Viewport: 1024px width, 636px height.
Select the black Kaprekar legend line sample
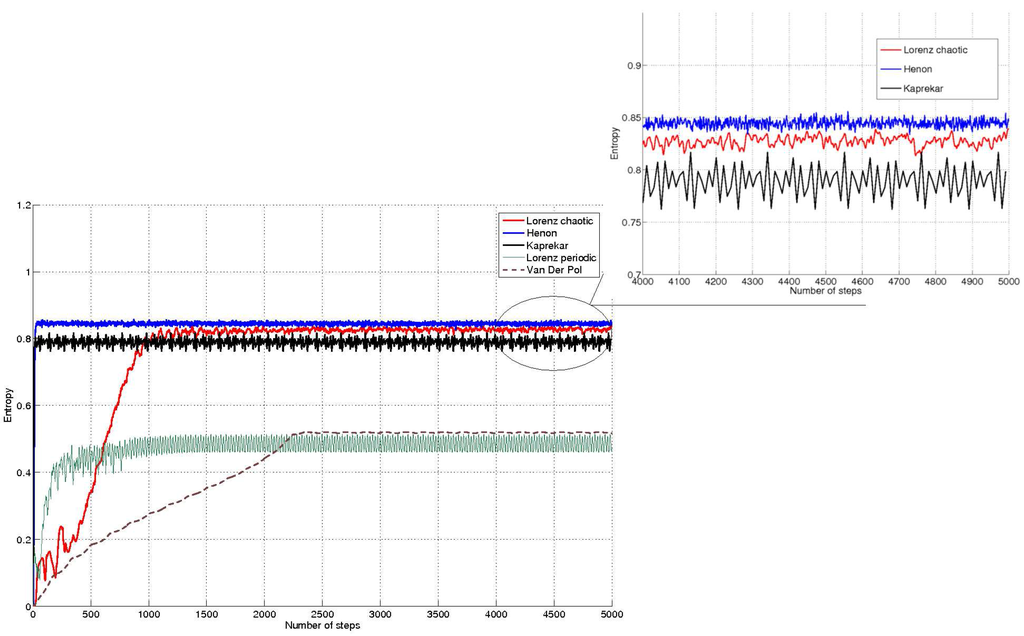(x=513, y=245)
